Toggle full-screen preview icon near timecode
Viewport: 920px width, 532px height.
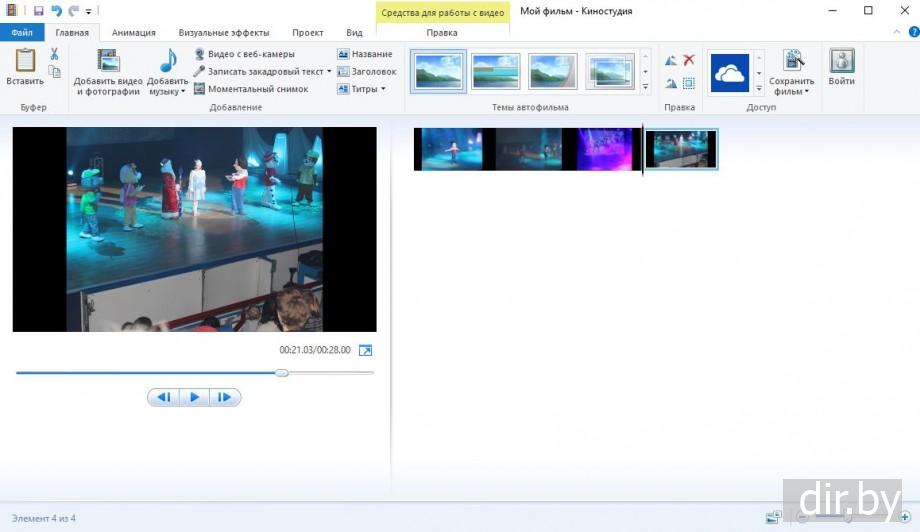tap(365, 350)
